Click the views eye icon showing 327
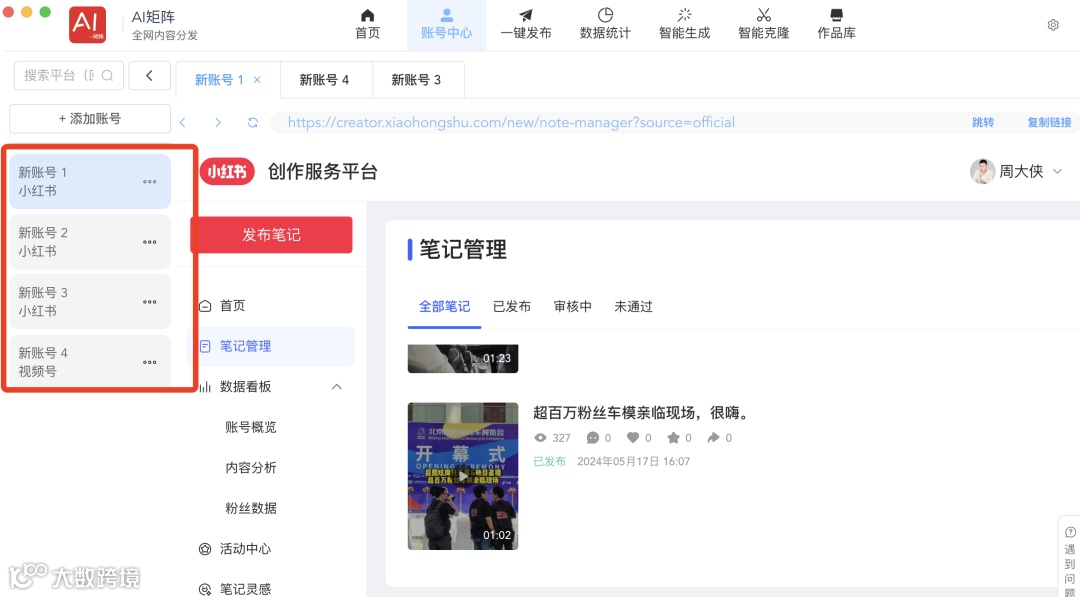Image resolution: width=1080 pixels, height=597 pixels. click(541, 438)
